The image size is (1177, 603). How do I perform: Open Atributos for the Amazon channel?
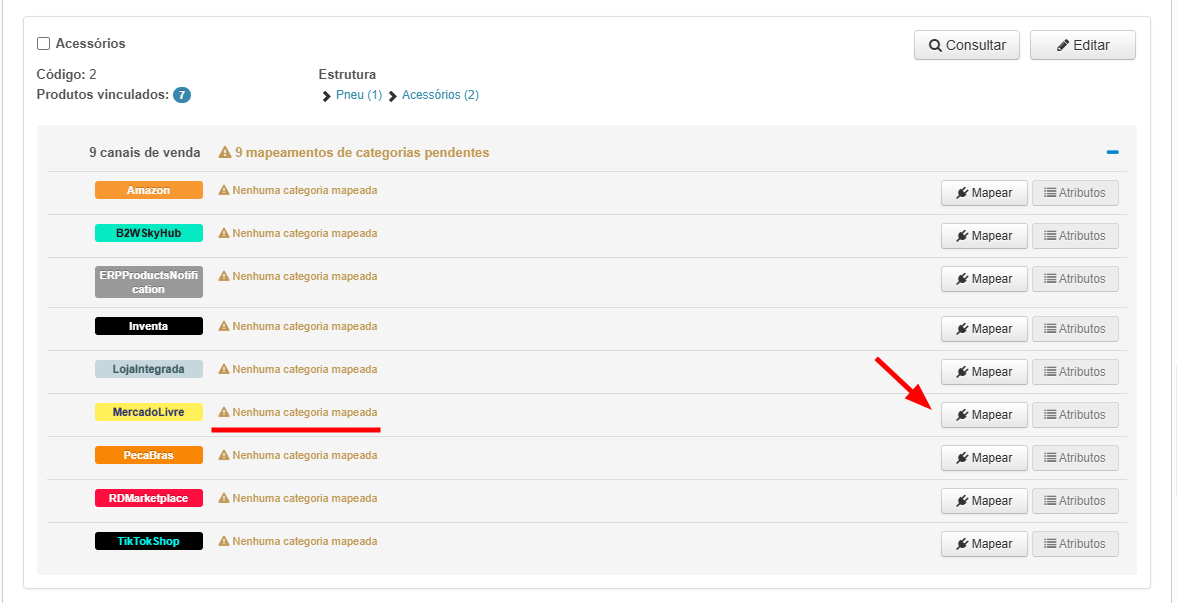[x=1075, y=193]
